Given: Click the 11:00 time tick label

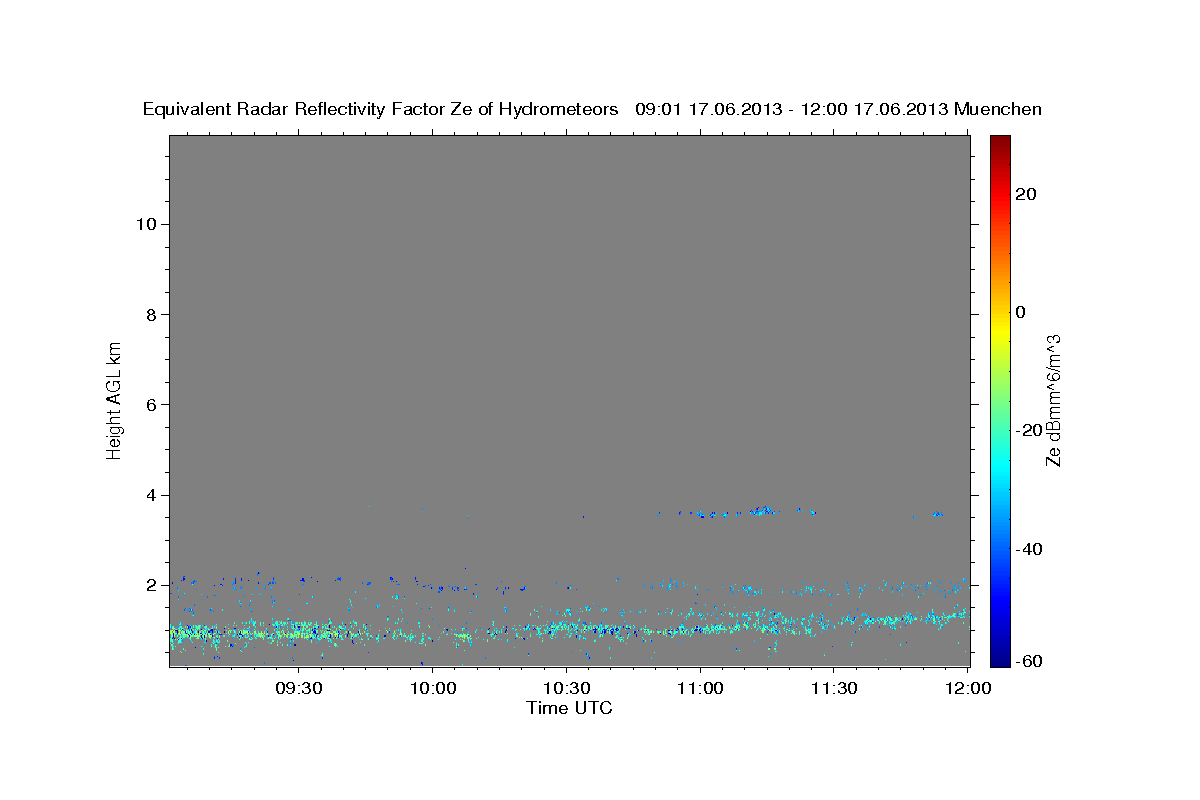Looking at the screenshot, I should coord(700,689).
